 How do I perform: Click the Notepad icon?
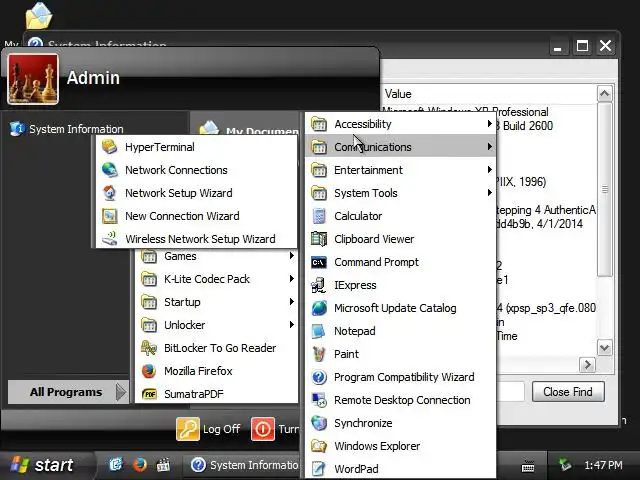(x=319, y=331)
